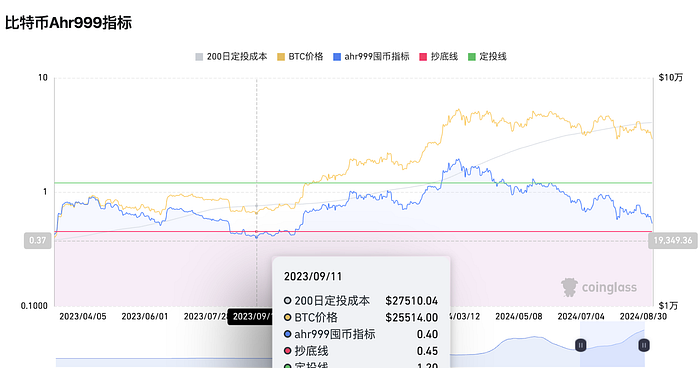Click the 比特币Ahr999指标 chart title
The width and height of the screenshot is (700, 368).
68,22
